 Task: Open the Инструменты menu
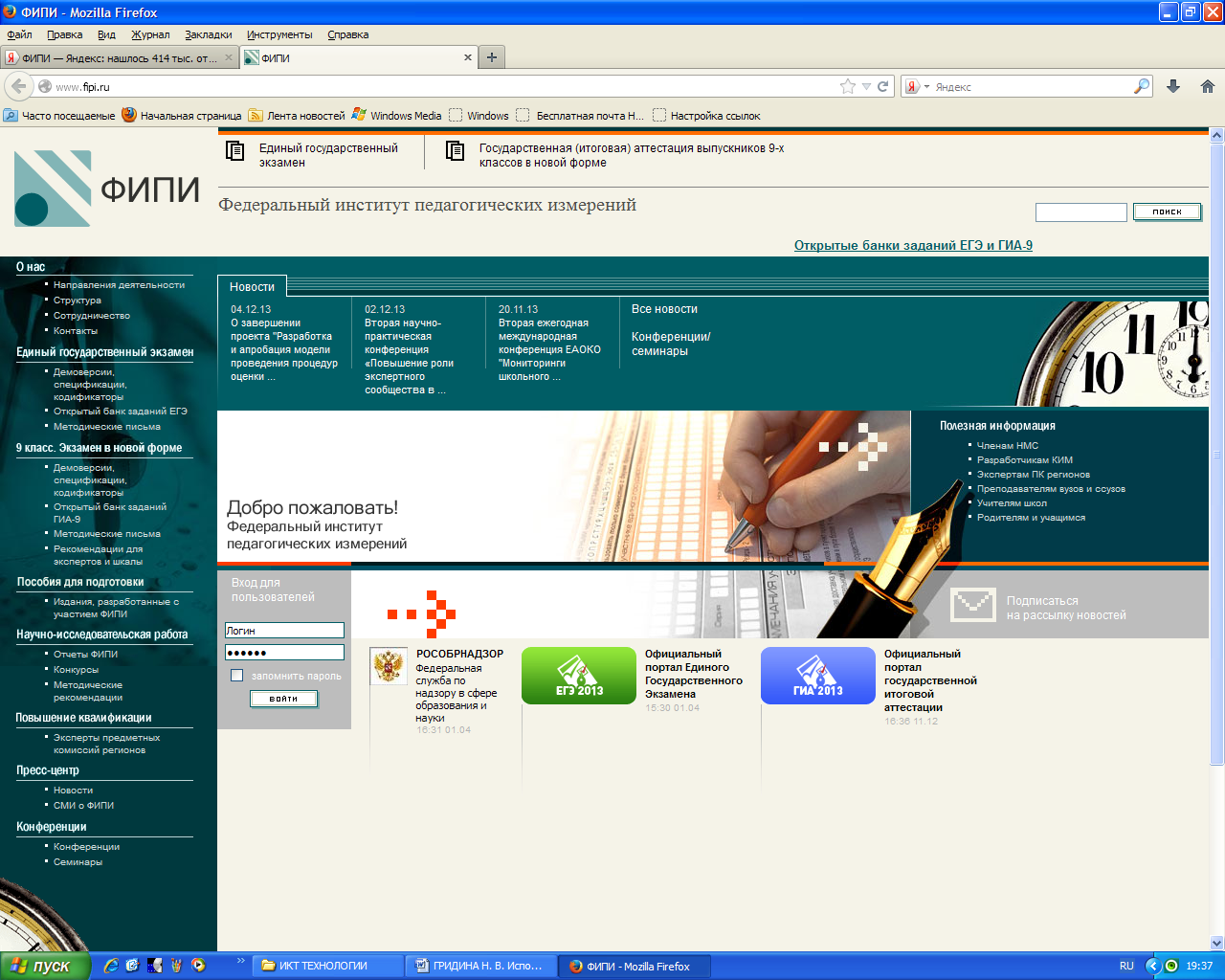(279, 34)
